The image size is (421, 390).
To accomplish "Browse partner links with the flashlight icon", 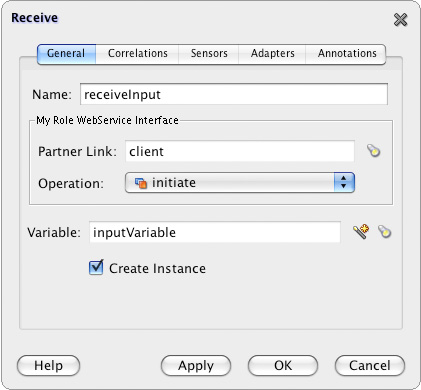I will pyautogui.click(x=374, y=151).
